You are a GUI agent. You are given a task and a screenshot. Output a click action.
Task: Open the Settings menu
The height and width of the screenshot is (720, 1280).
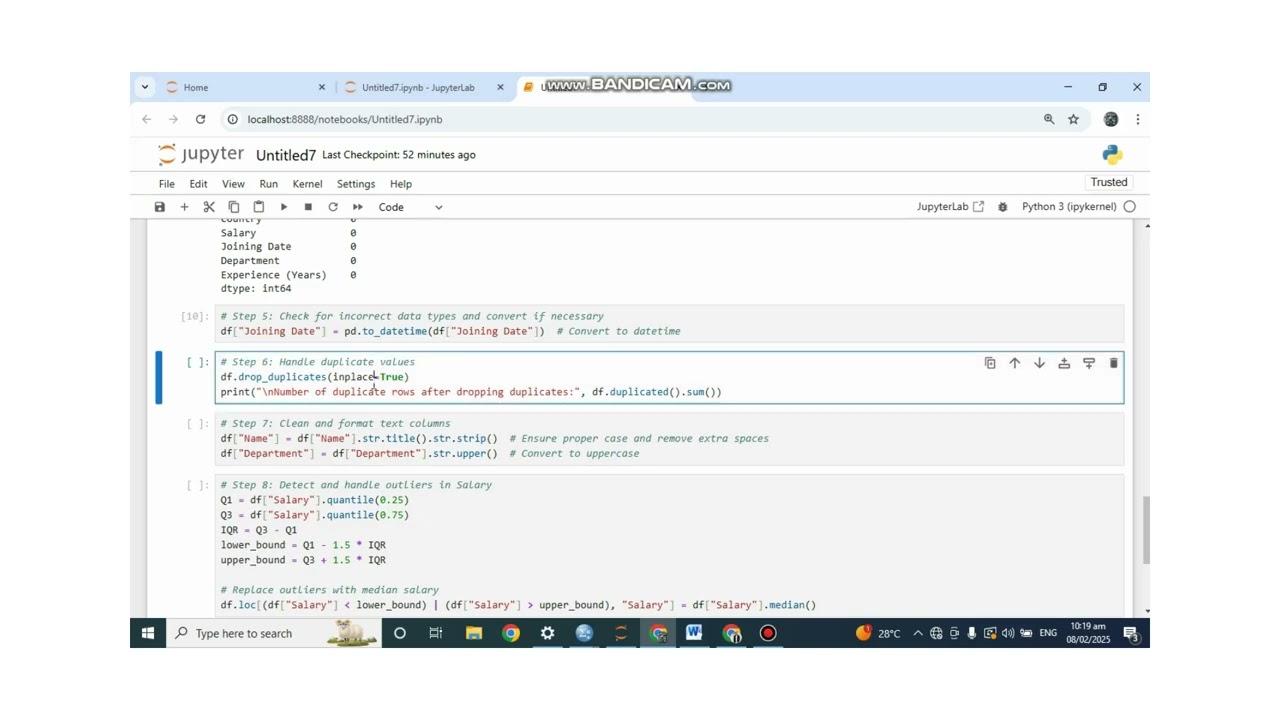point(356,184)
